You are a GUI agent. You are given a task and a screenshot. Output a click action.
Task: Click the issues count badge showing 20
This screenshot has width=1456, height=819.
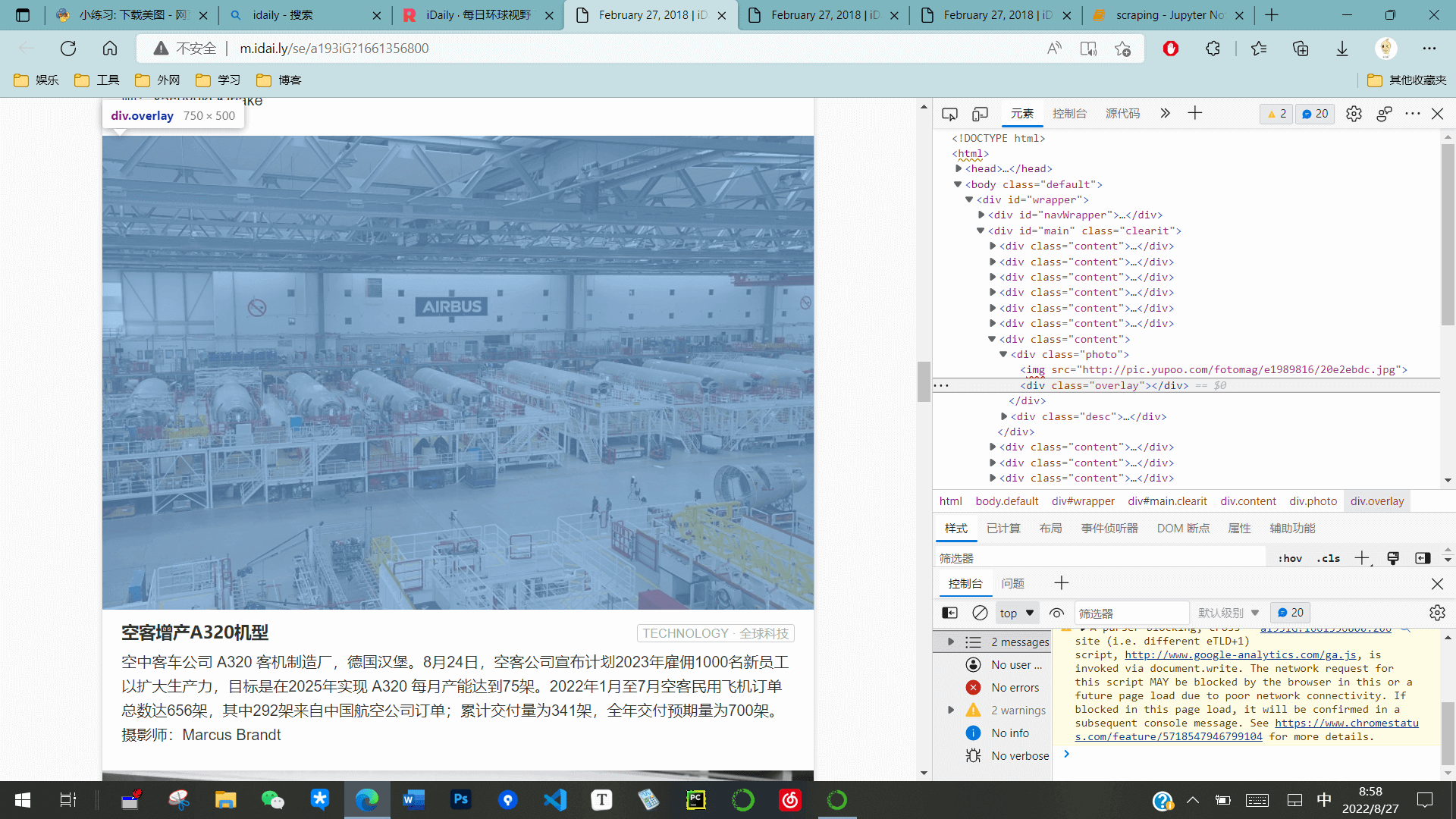(x=1315, y=114)
